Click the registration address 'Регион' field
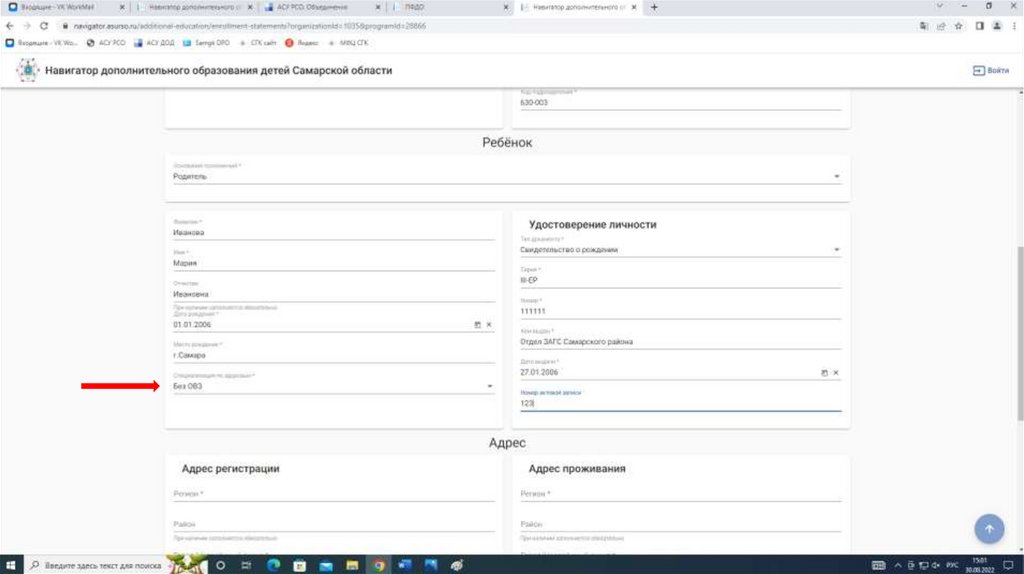 click(333, 494)
